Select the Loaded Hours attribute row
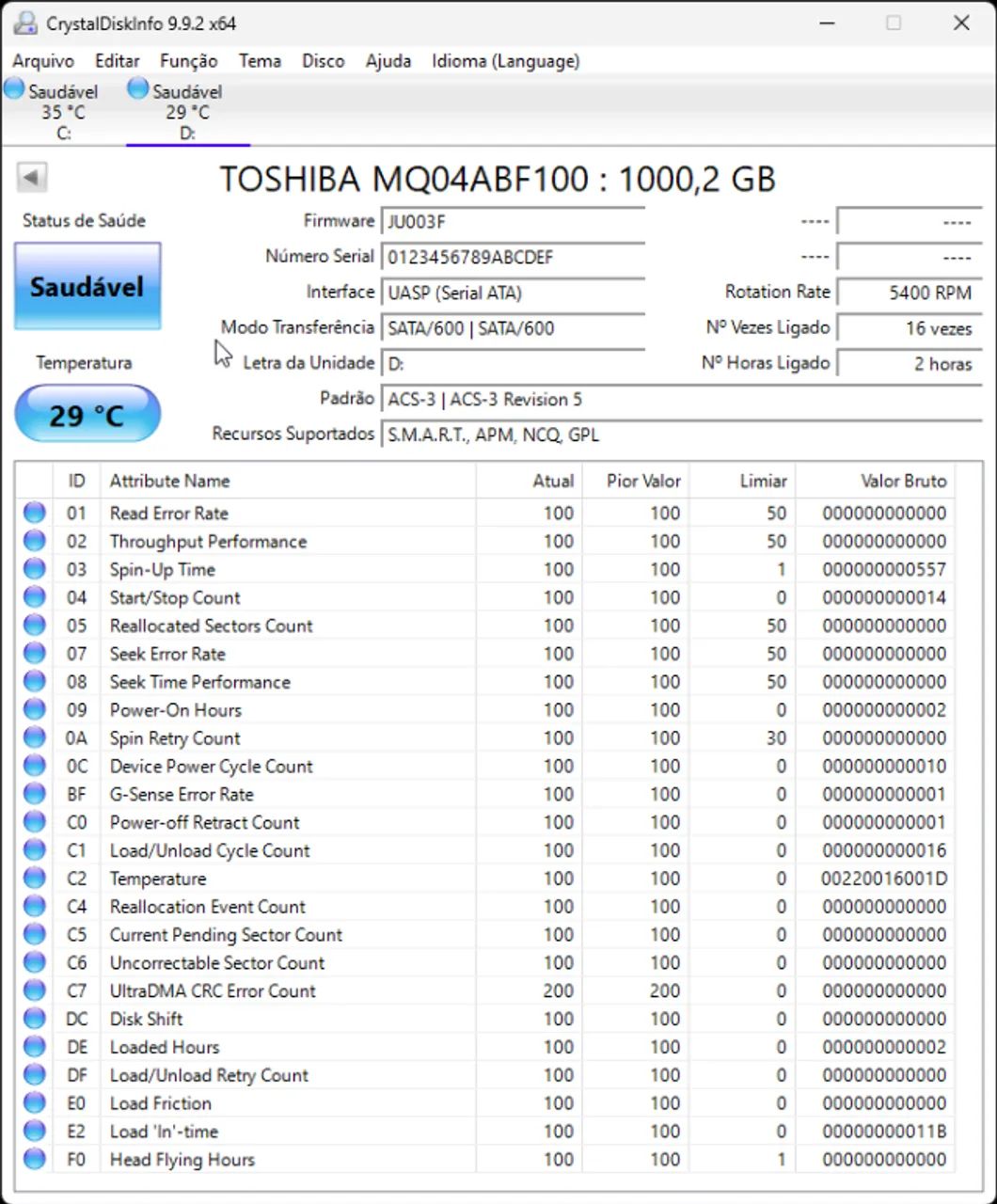Image resolution: width=997 pixels, height=1204 pixels. point(485,1047)
